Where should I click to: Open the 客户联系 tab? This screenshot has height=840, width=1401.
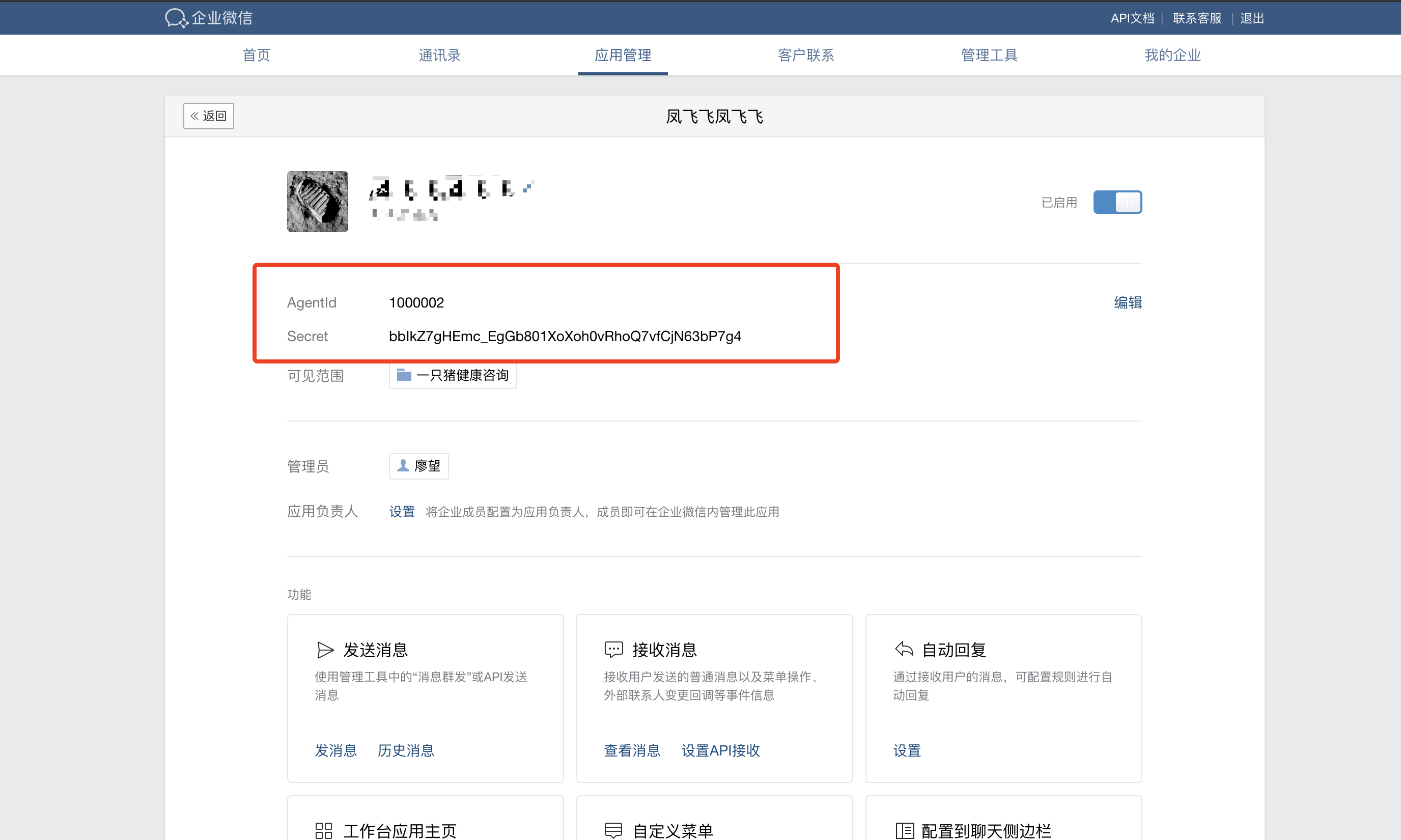805,55
